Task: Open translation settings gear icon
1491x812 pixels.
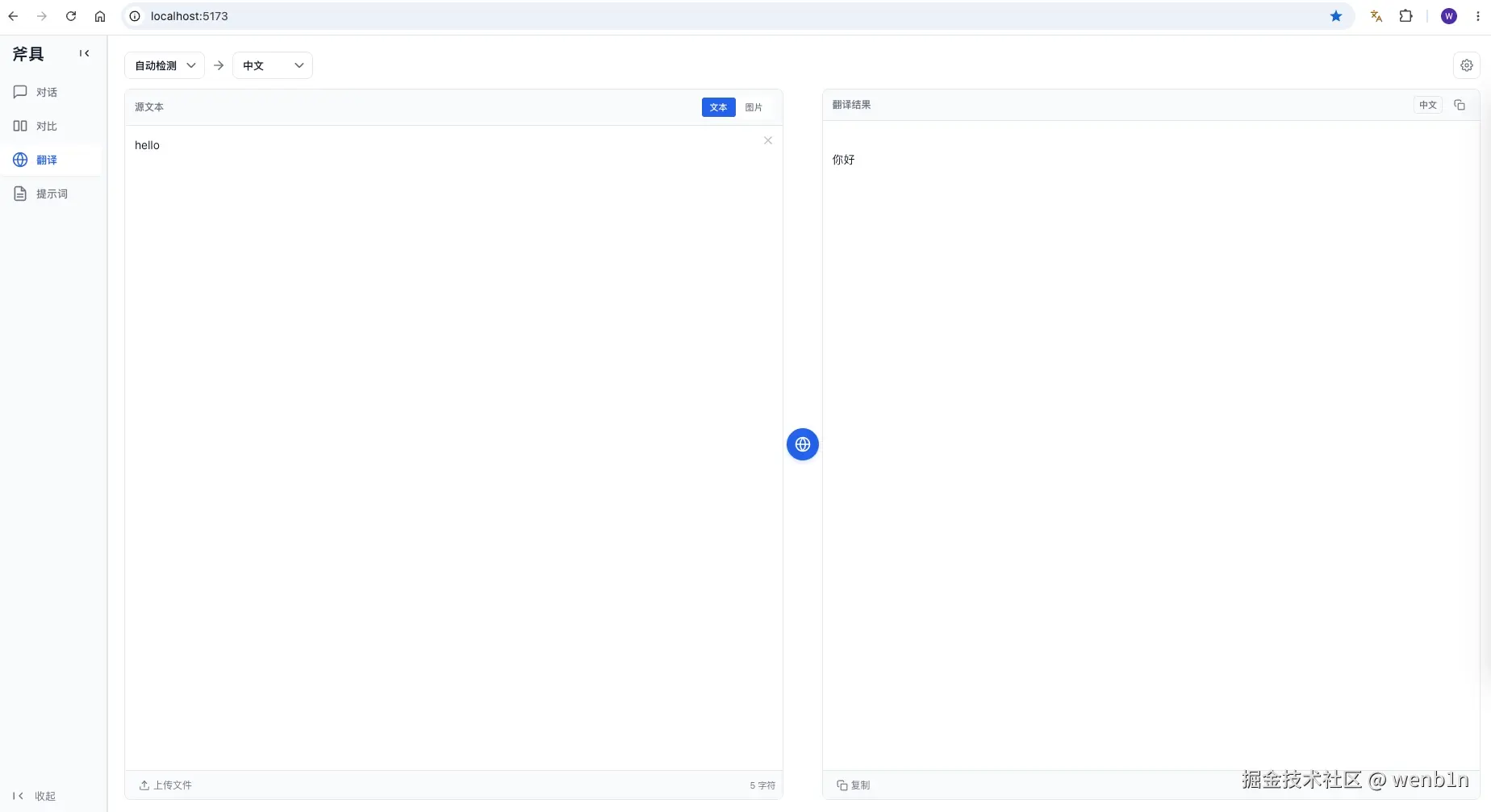Action: [1467, 65]
